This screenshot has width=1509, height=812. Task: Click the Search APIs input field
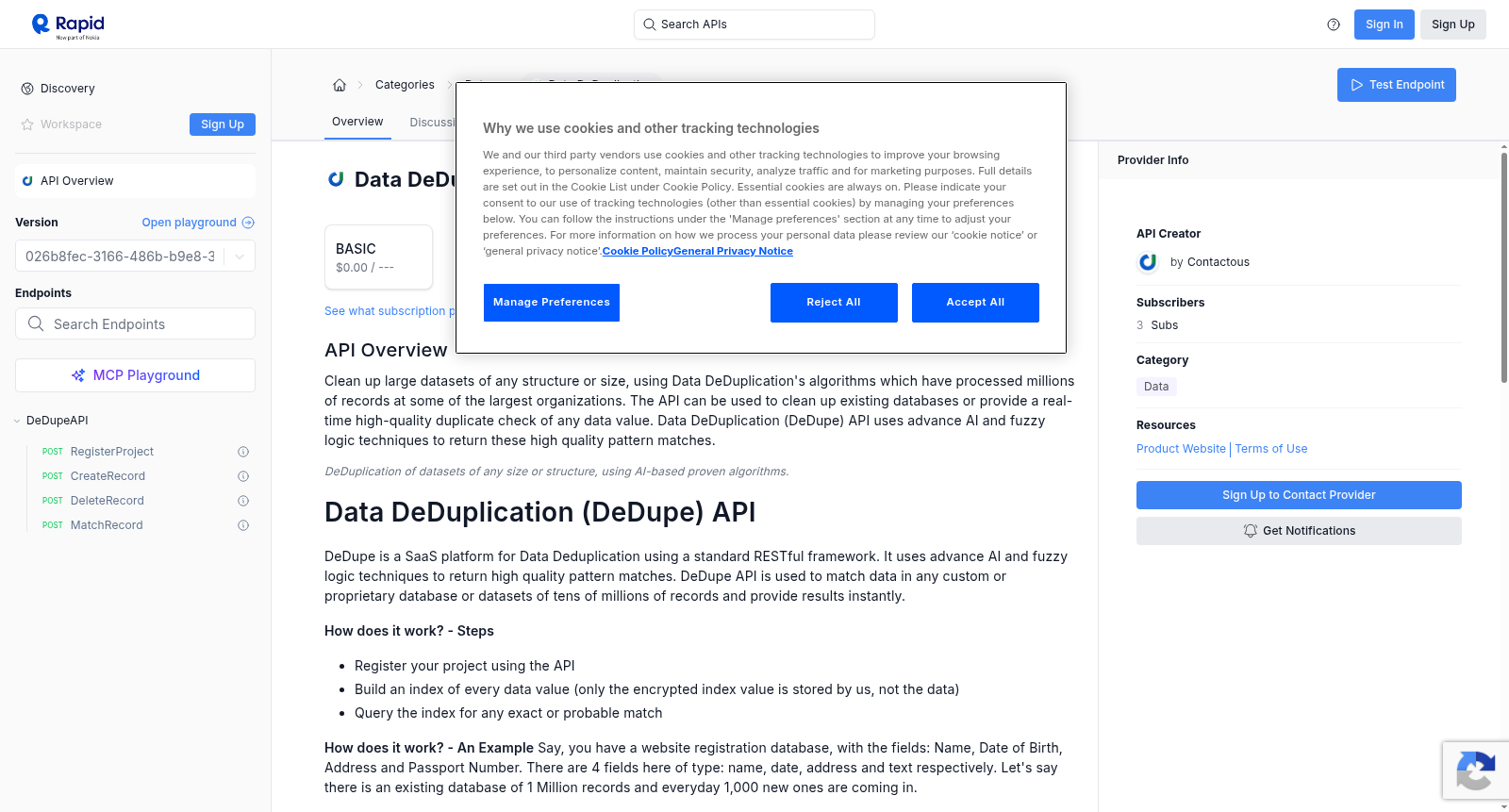(x=754, y=25)
